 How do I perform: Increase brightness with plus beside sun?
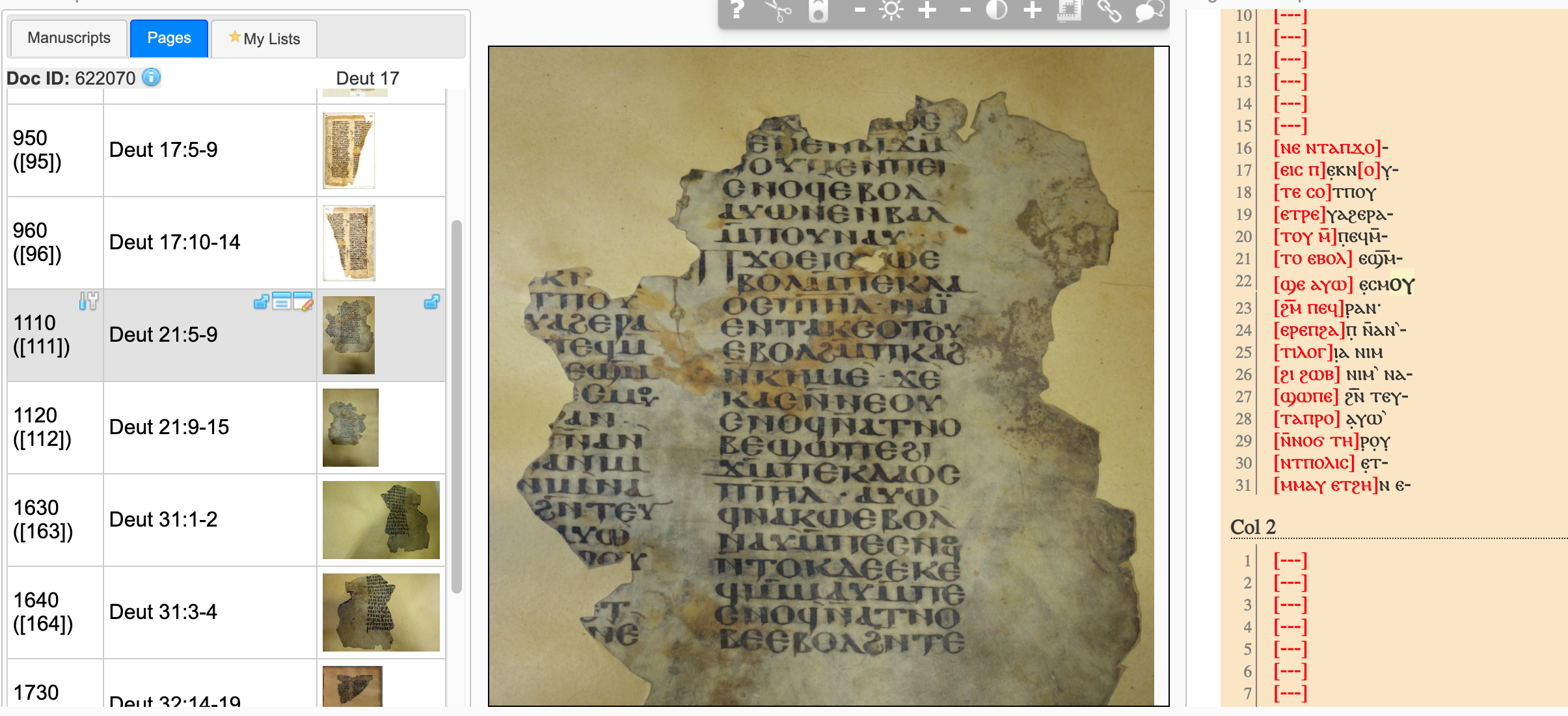tap(927, 10)
